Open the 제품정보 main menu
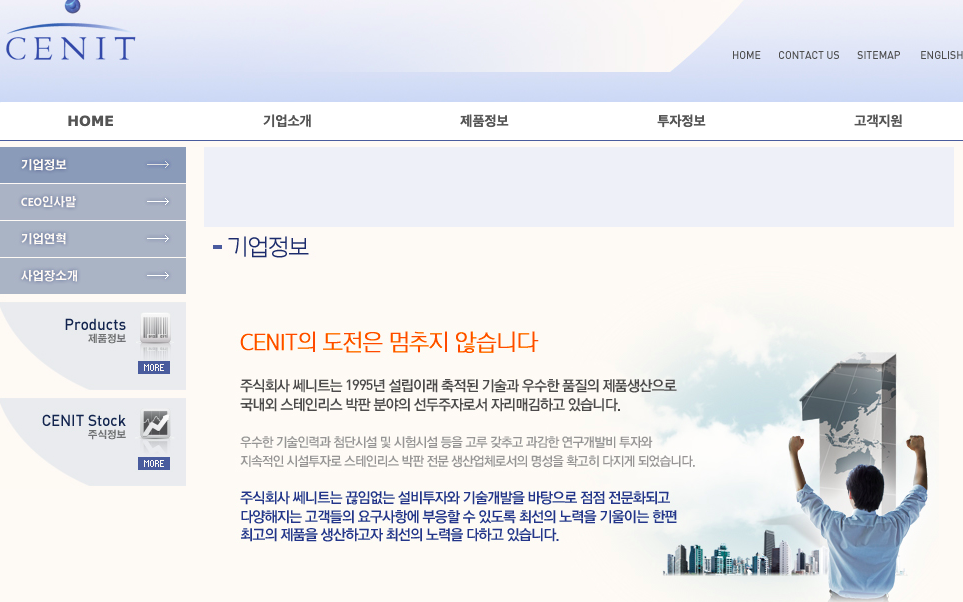Image resolution: width=963 pixels, height=602 pixels. click(484, 121)
